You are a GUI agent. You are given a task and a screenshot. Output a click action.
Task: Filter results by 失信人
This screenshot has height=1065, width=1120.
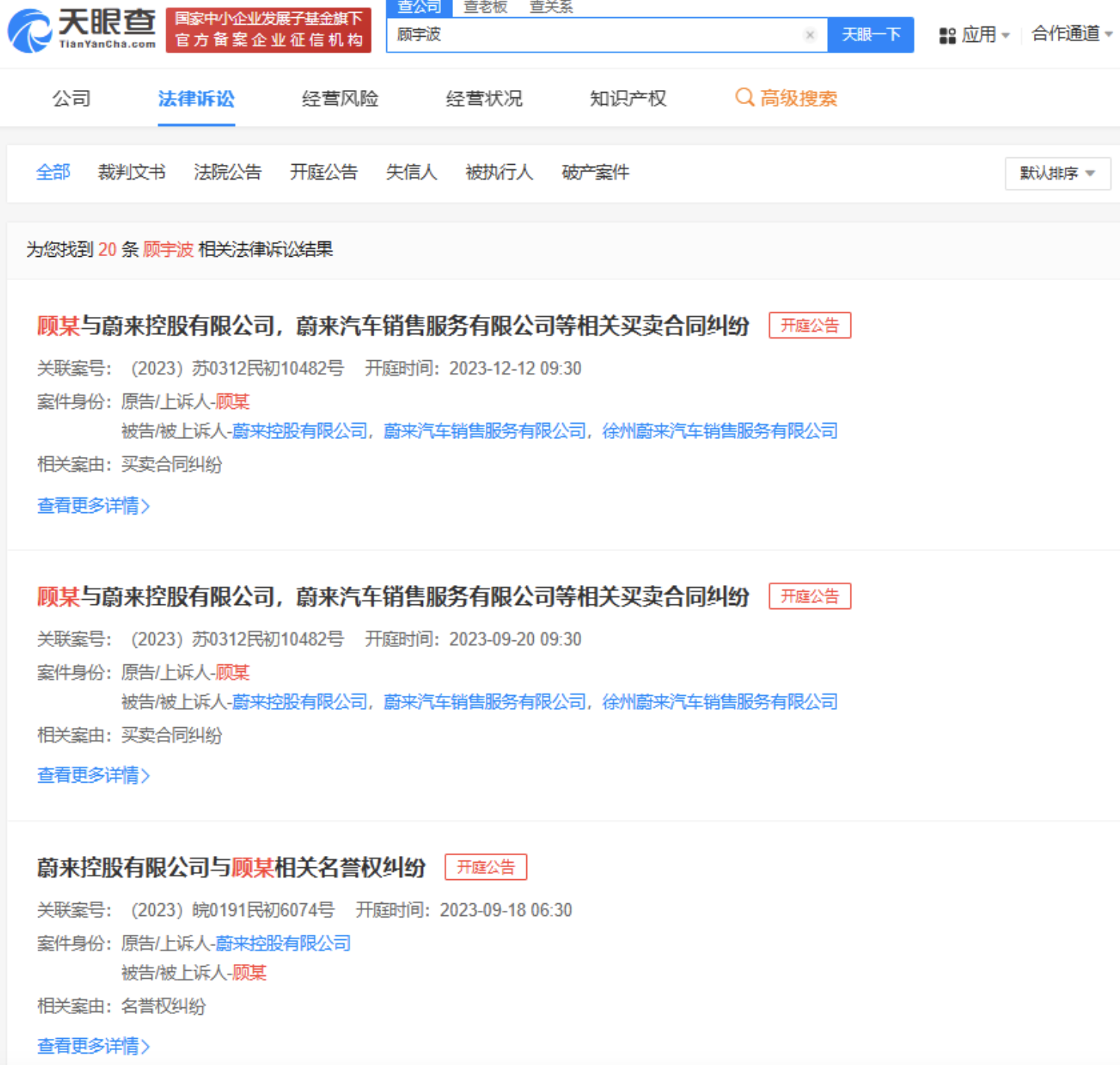coord(411,172)
